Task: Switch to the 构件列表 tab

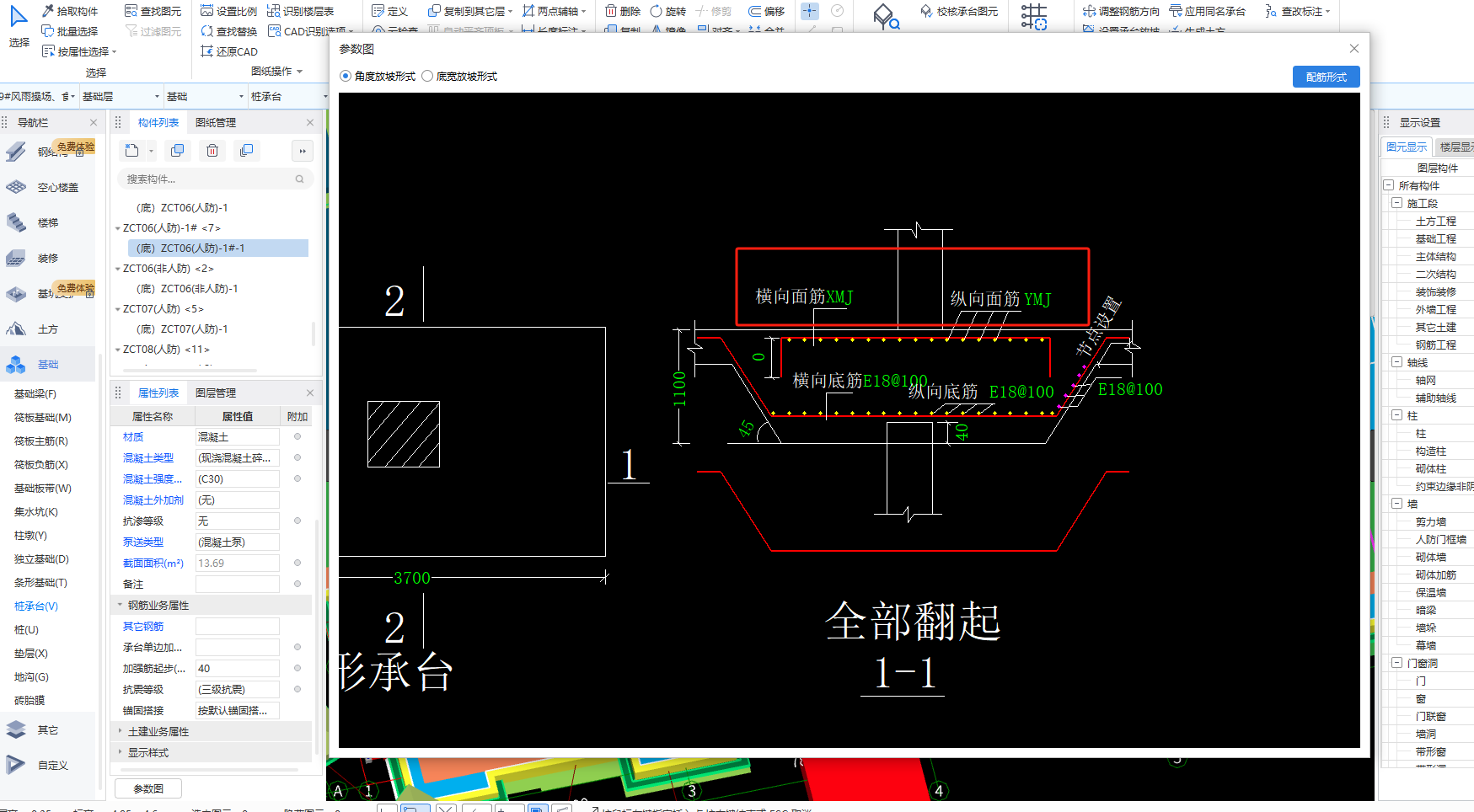Action: tap(158, 123)
